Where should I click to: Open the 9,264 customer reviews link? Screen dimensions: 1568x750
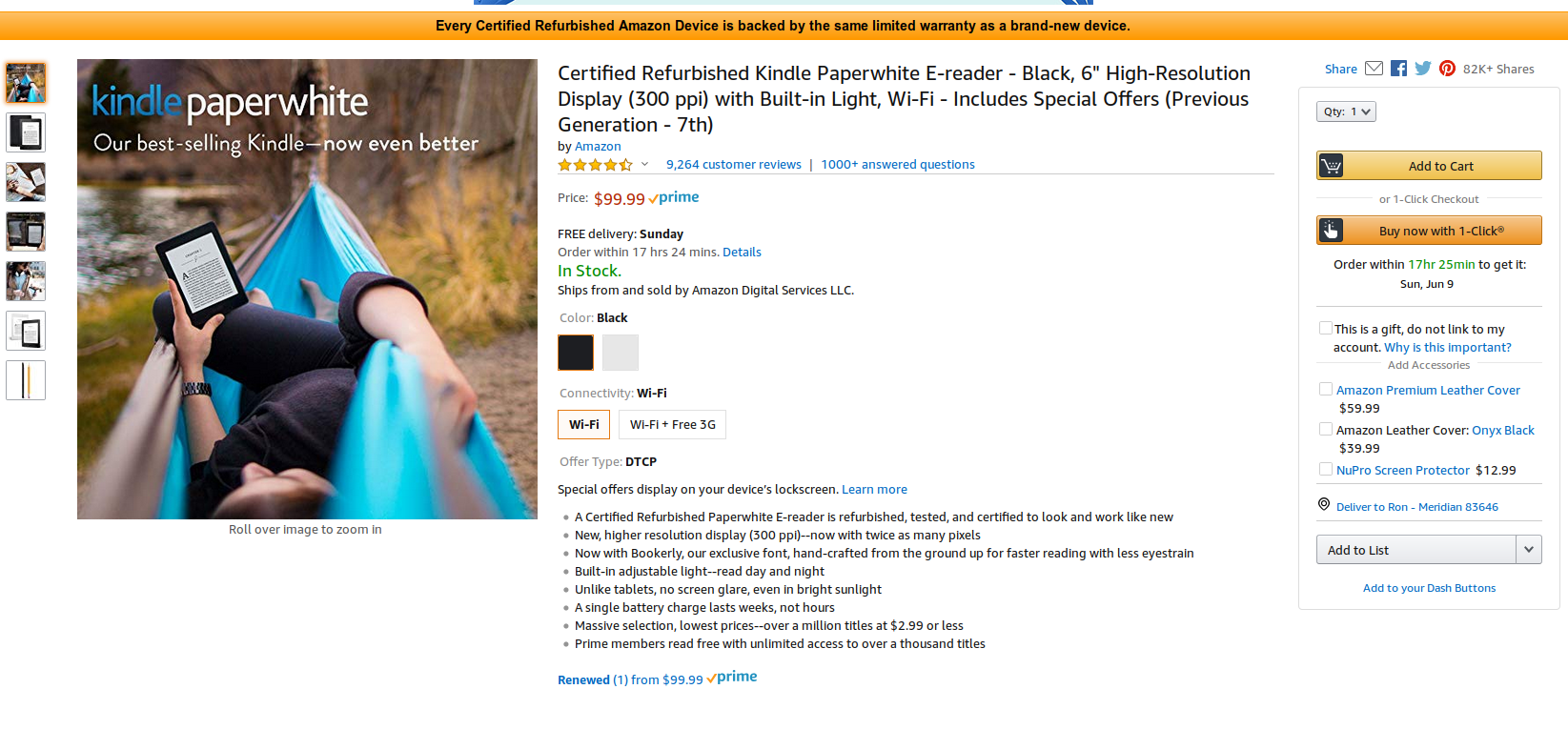[733, 165]
